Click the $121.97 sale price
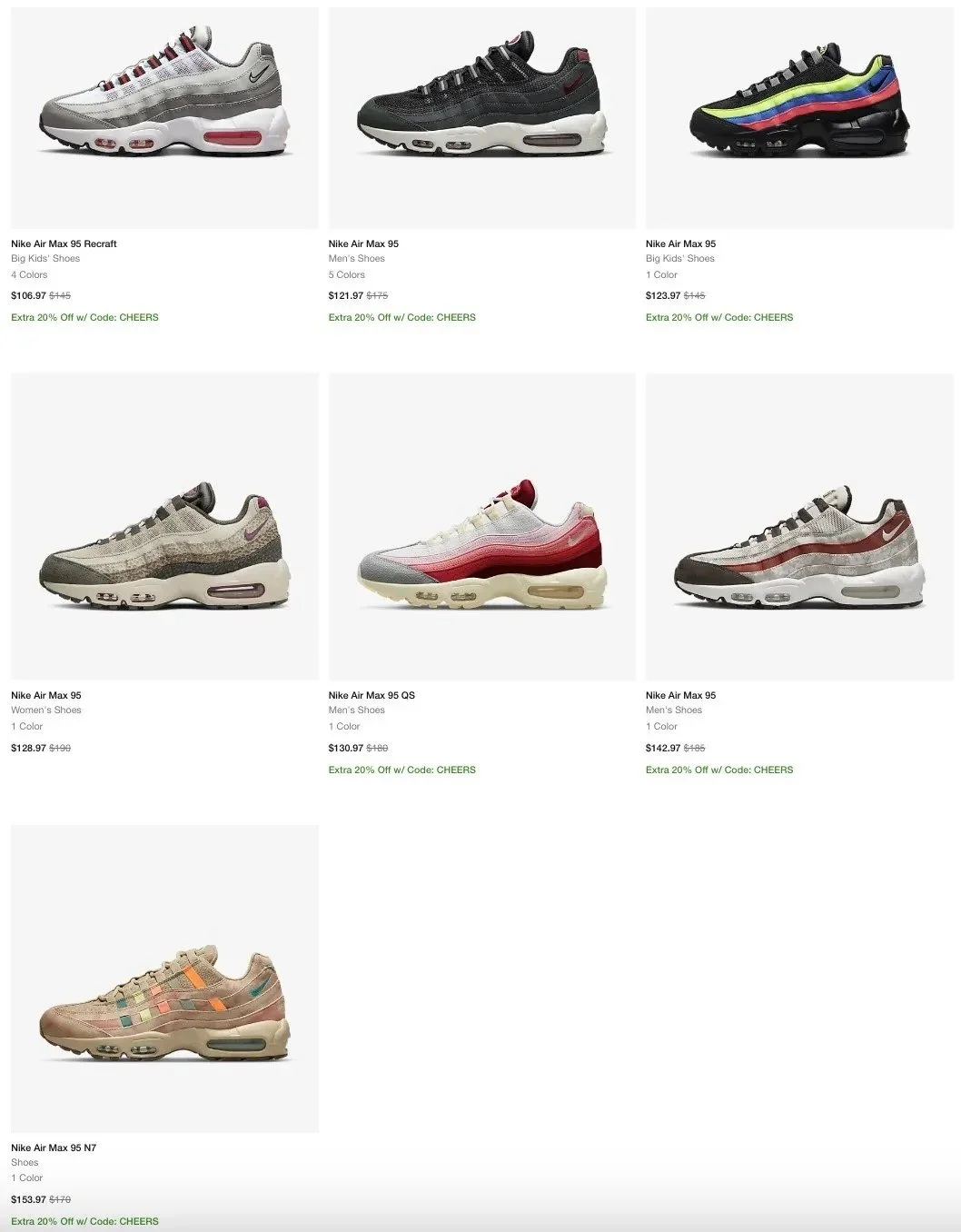 coord(346,295)
